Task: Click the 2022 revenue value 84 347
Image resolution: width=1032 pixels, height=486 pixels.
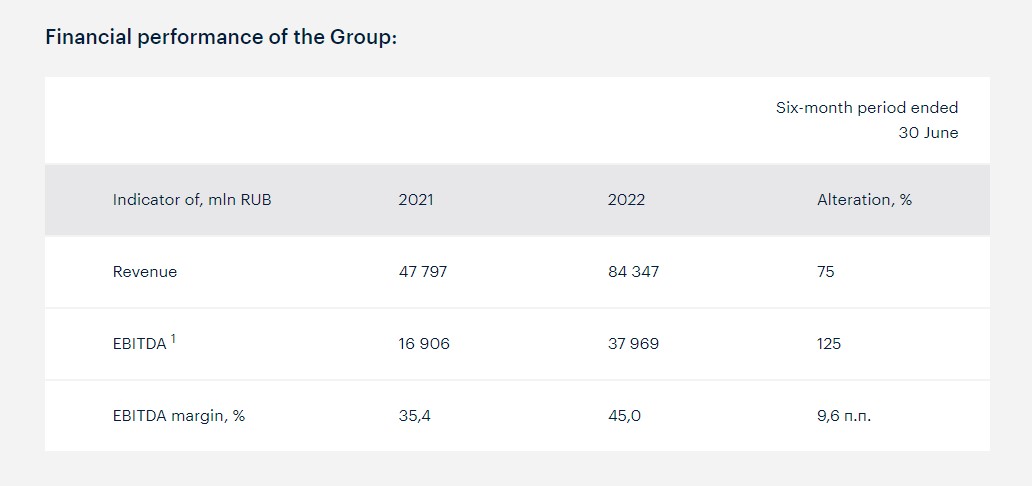Action: click(x=633, y=271)
